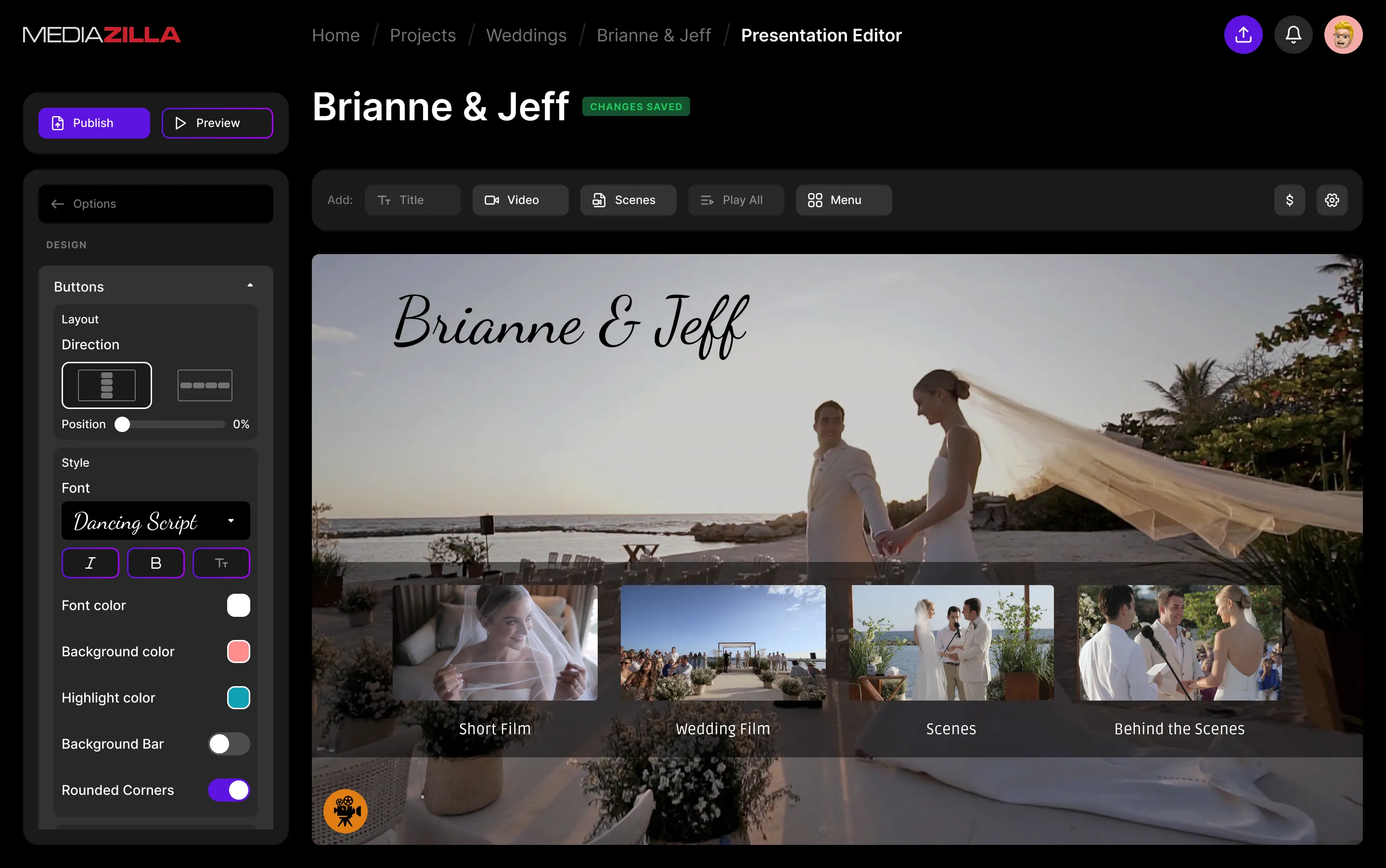Viewport: 1386px width, 868px height.
Task: Select vertical button direction layout
Action: [x=107, y=385]
